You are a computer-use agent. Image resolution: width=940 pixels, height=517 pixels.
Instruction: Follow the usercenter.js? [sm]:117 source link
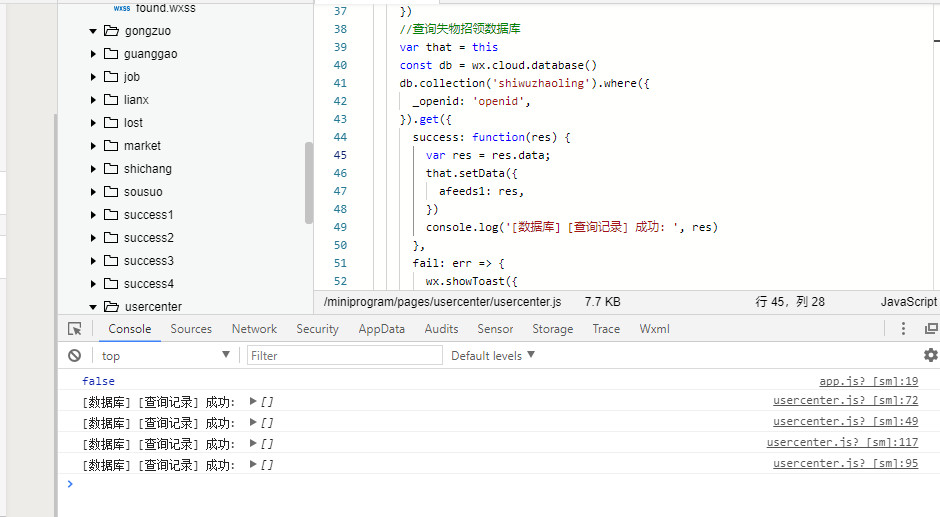[842, 443]
